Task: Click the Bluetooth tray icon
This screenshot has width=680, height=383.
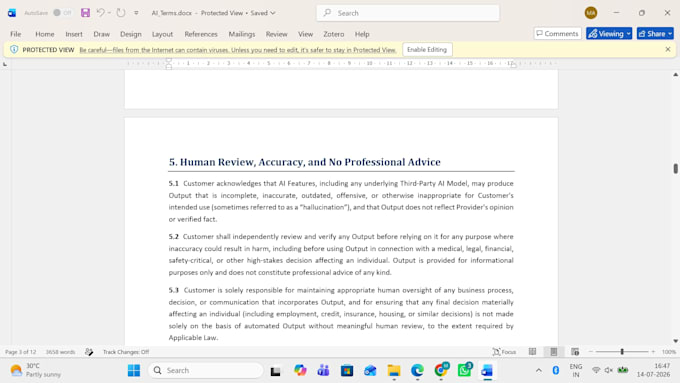Action: 556,370
